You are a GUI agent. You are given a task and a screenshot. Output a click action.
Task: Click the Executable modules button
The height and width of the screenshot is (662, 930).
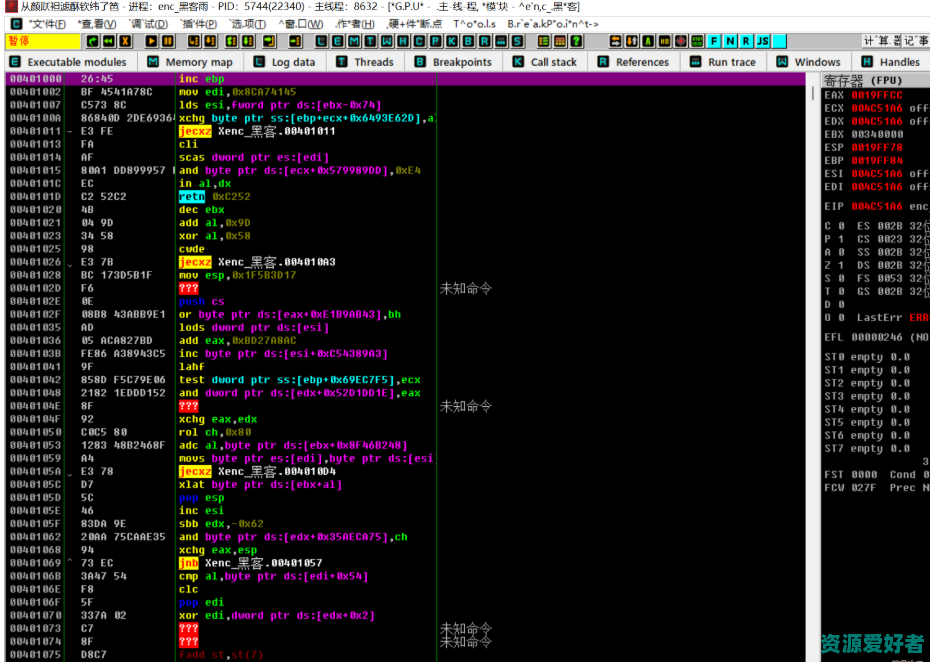point(68,60)
